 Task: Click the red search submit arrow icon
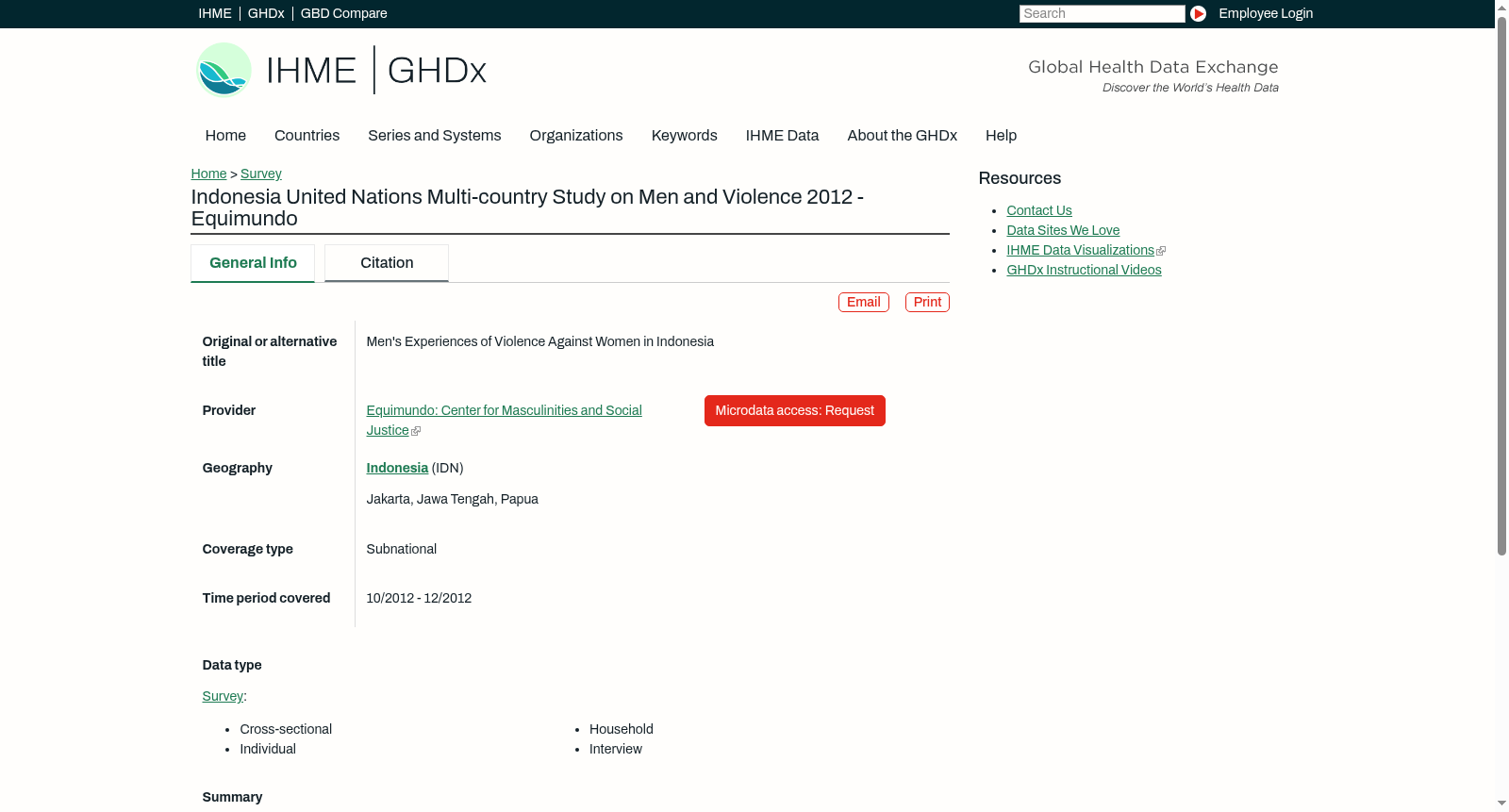point(1198,13)
